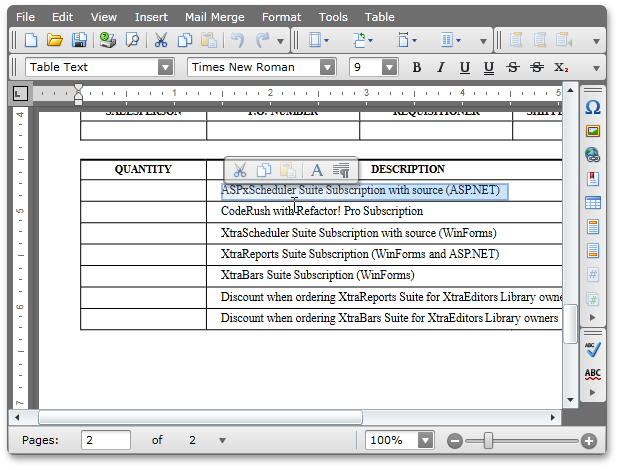Click the Undo arrow icon
The width and height of the screenshot is (620, 470).
tap(237, 40)
